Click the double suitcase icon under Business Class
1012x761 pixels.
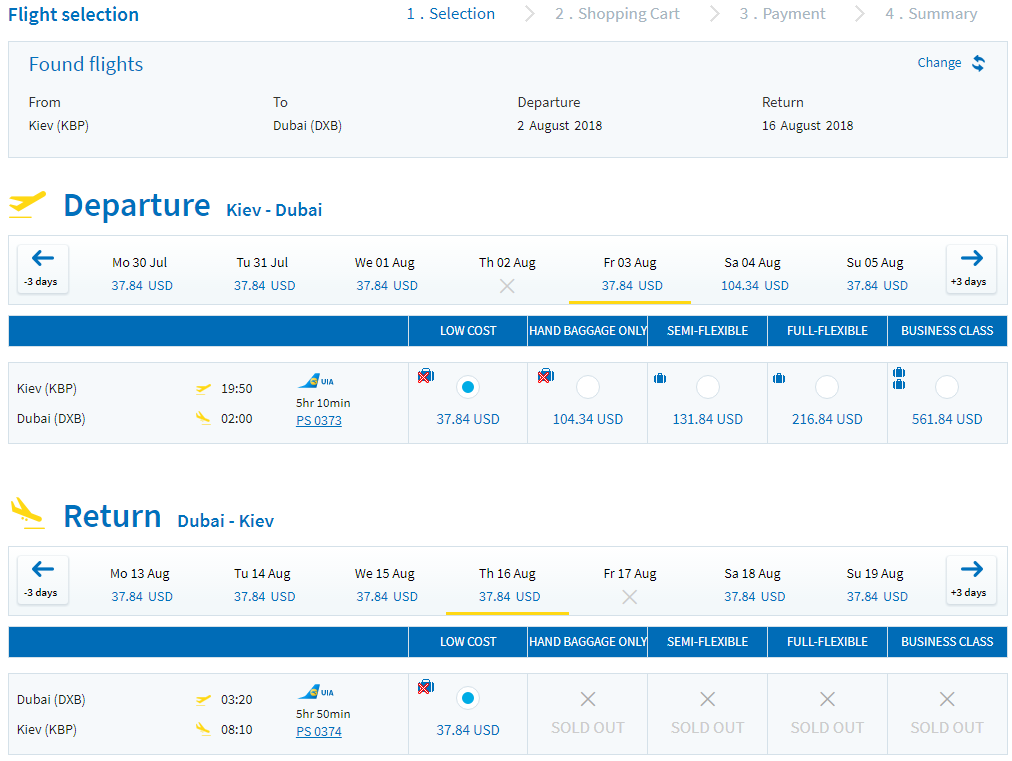point(898,378)
